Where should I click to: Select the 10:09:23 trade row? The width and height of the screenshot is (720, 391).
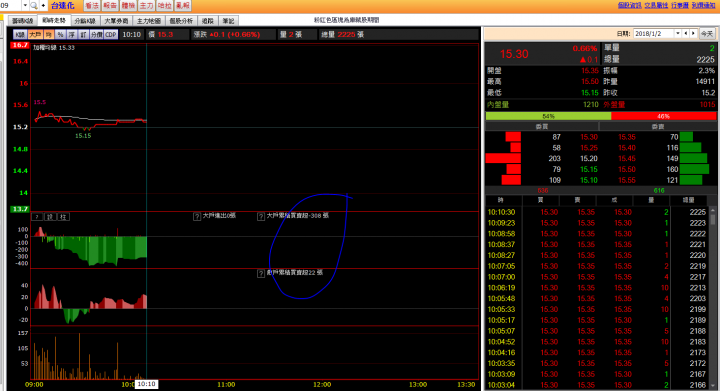[x=597, y=223]
